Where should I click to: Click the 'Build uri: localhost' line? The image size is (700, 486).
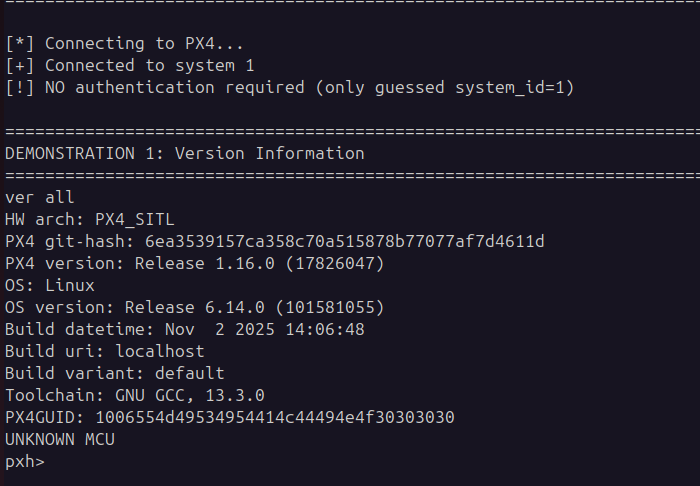click(104, 351)
